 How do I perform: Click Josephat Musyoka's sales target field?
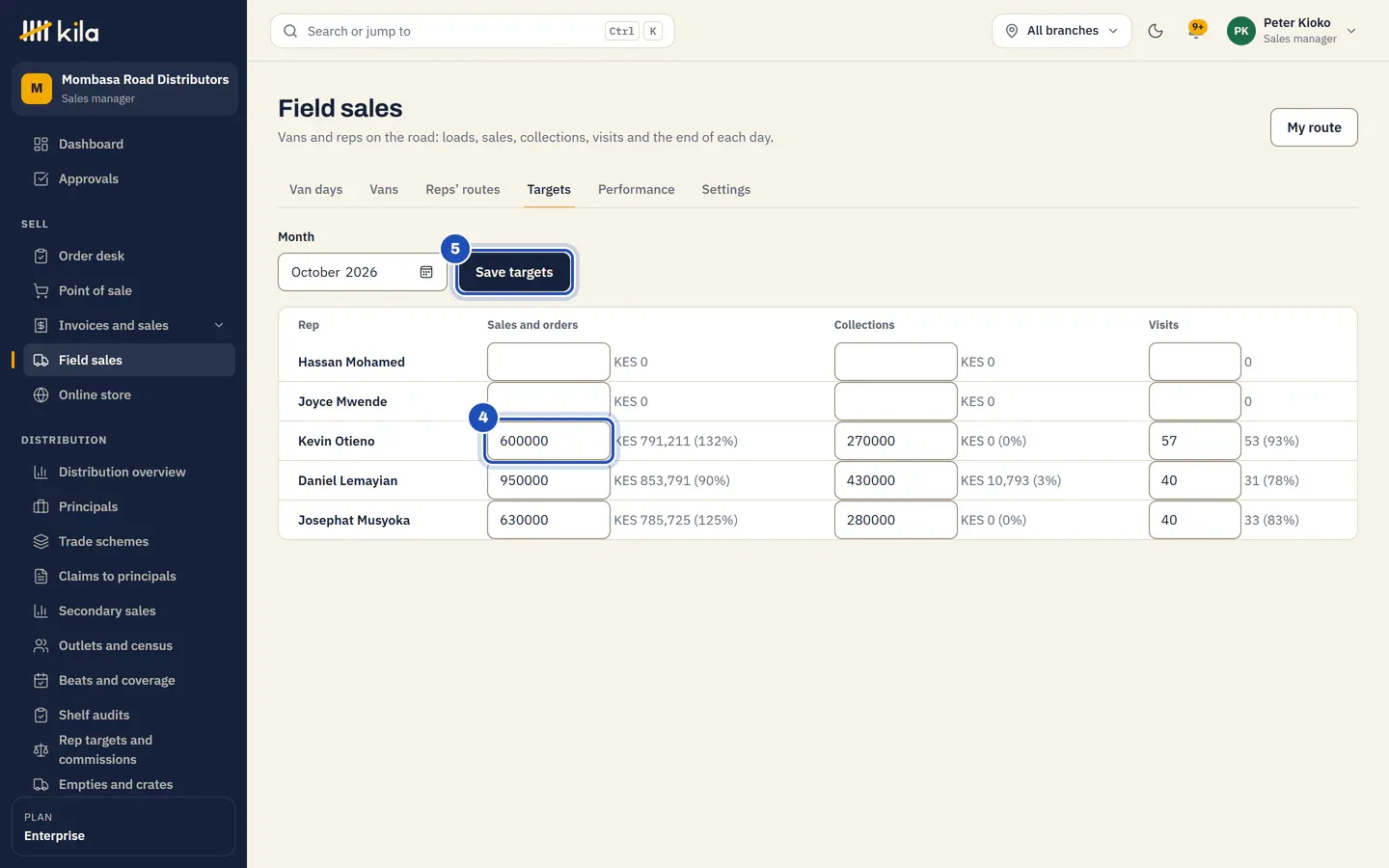[x=549, y=520]
